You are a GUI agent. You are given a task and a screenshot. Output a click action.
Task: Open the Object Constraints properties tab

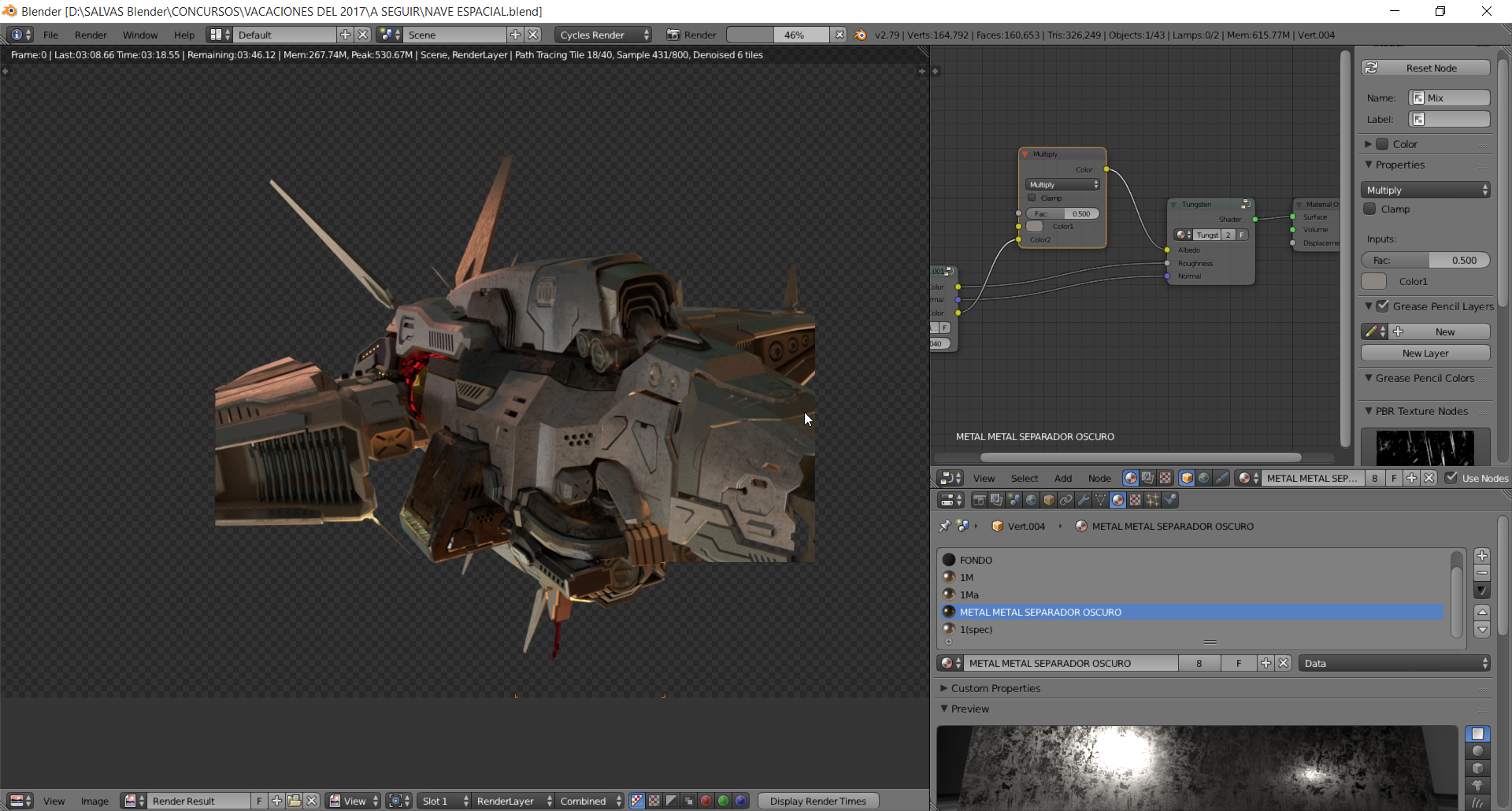pos(1065,500)
